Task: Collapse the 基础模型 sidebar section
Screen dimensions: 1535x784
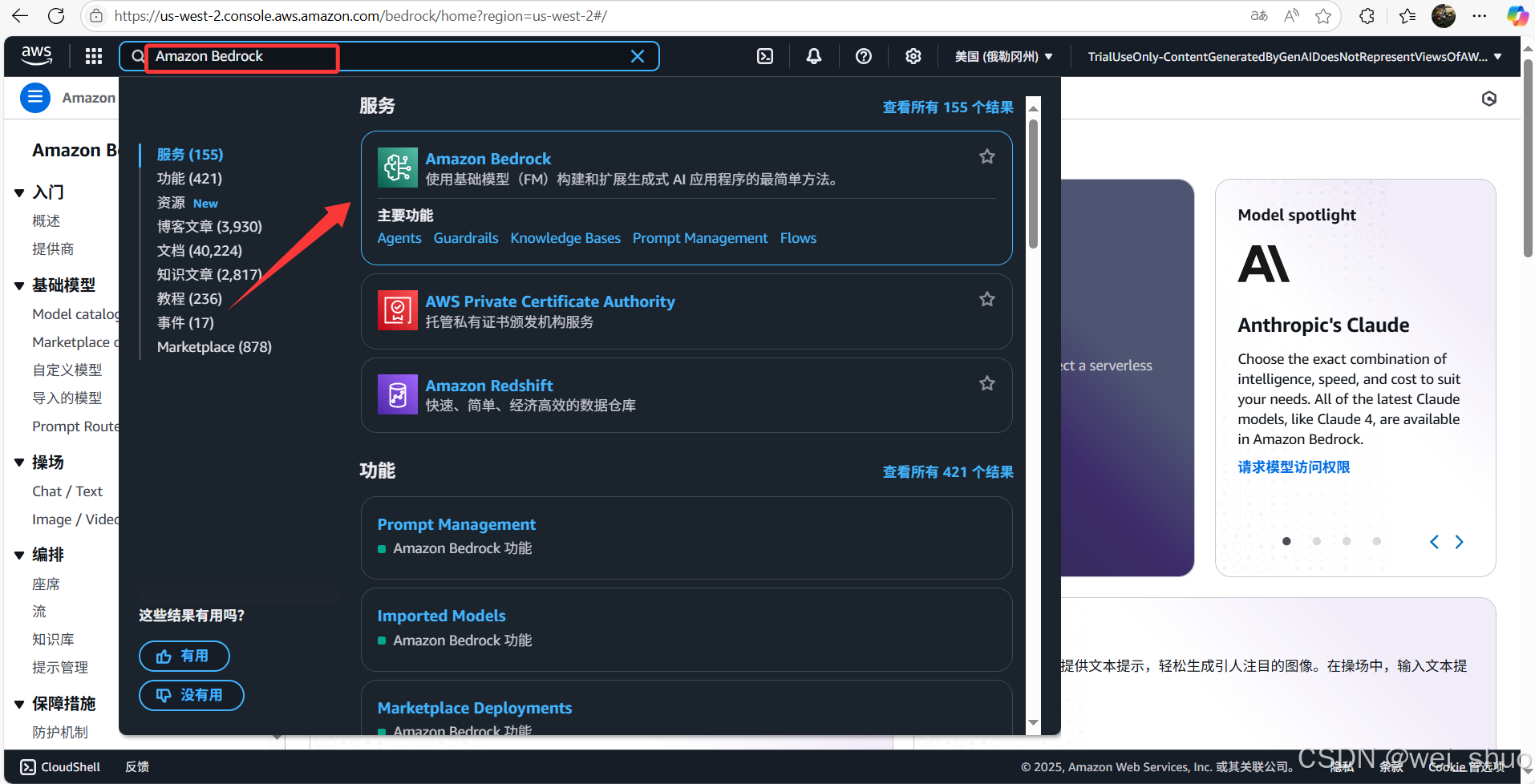Action: (19, 285)
